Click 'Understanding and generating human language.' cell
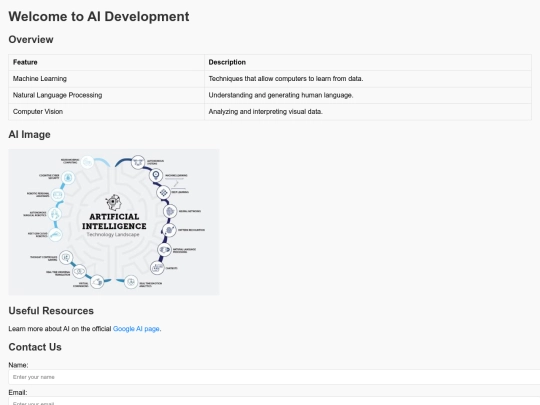This screenshot has height=405, width=540. pyautogui.click(x=368, y=95)
